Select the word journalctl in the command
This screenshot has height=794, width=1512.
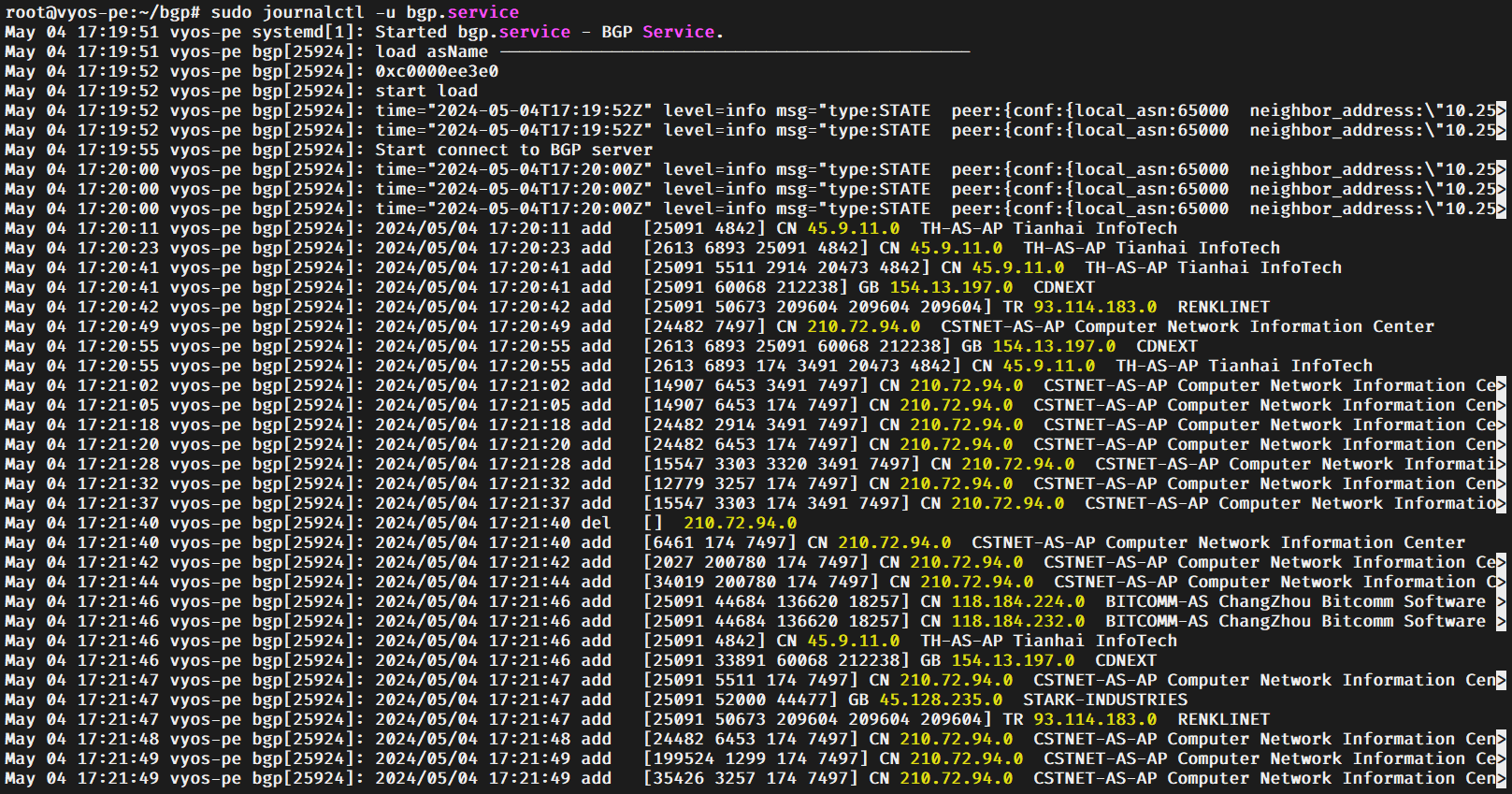click(x=313, y=12)
